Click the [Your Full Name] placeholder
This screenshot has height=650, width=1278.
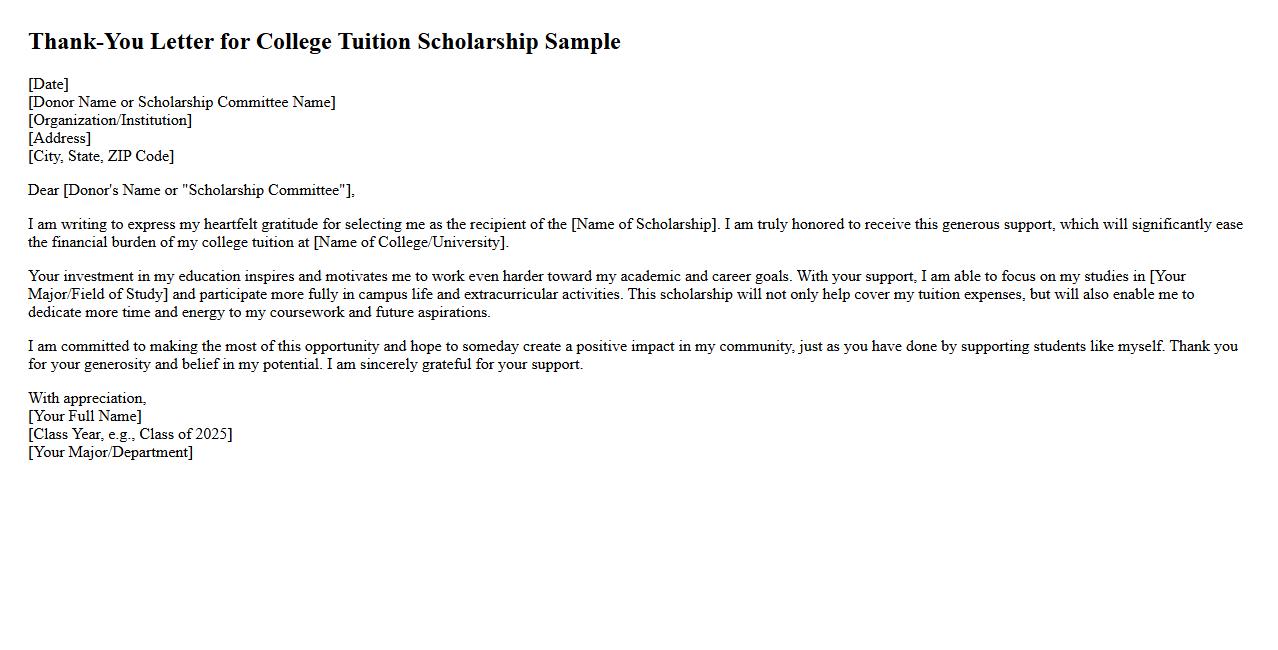[x=85, y=416]
